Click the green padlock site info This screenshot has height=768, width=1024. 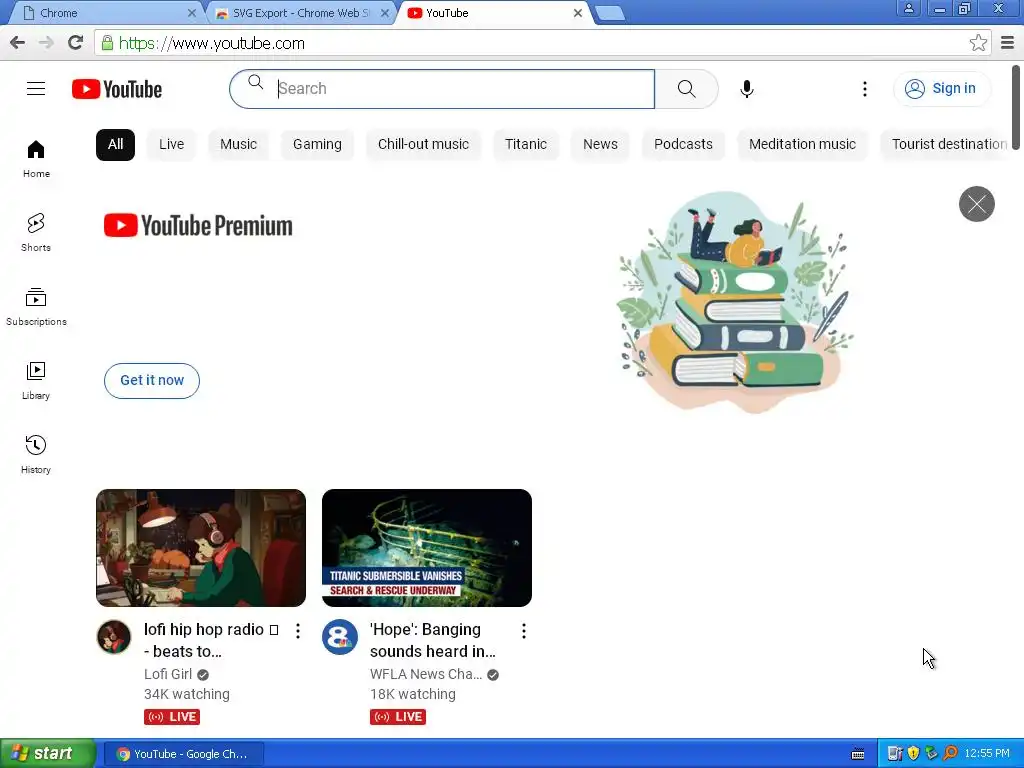(x=107, y=43)
